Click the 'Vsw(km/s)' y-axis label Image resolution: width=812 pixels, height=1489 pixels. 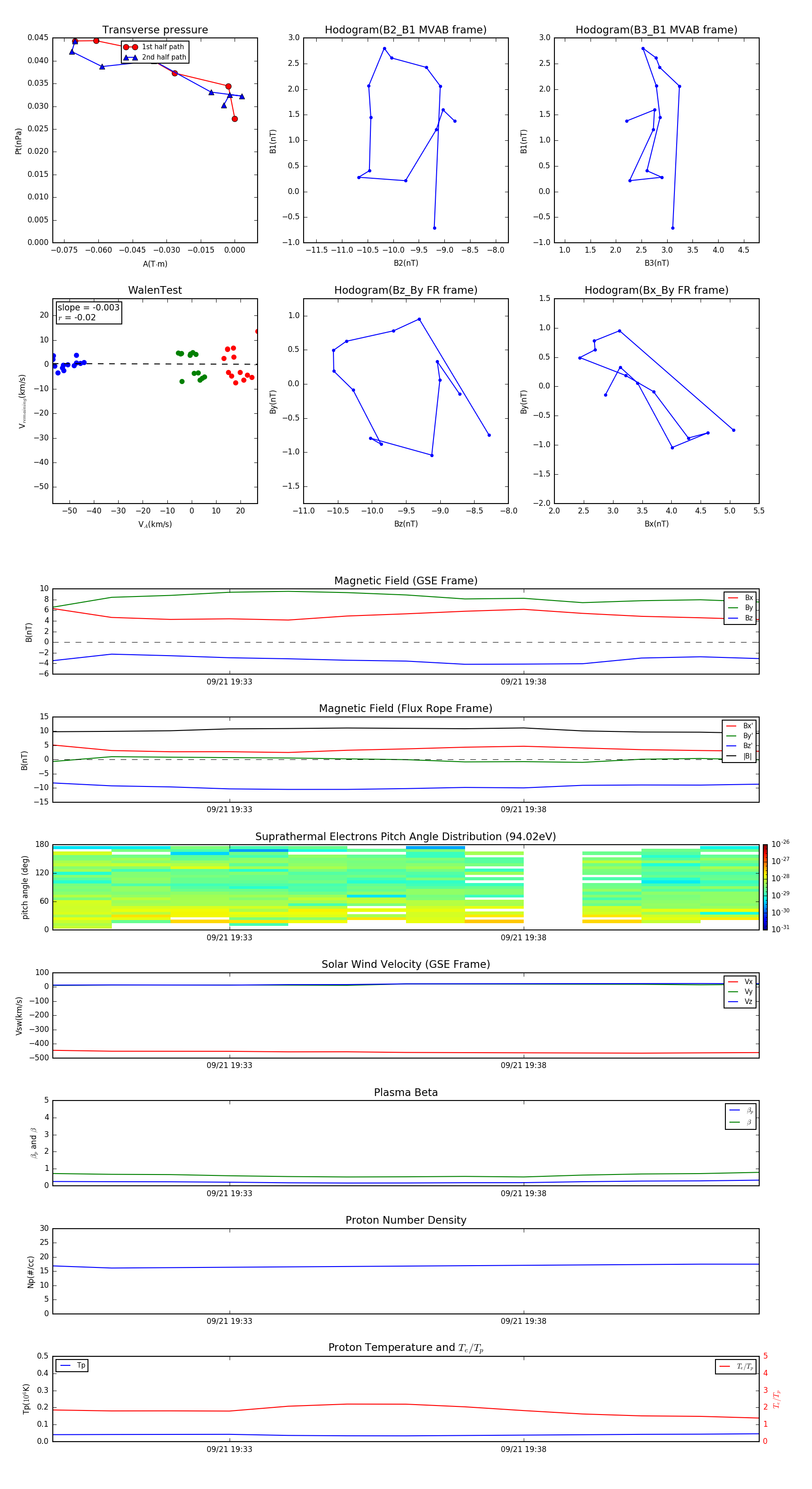[19, 1016]
